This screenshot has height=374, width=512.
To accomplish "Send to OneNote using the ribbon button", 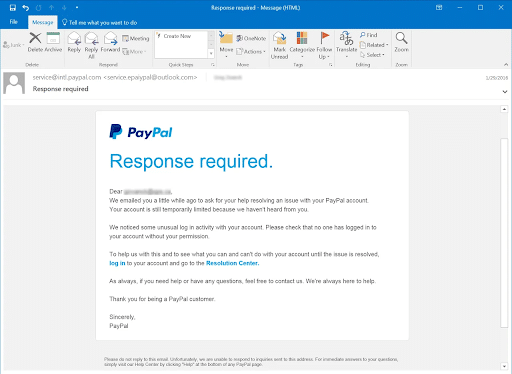I will point(251,38).
